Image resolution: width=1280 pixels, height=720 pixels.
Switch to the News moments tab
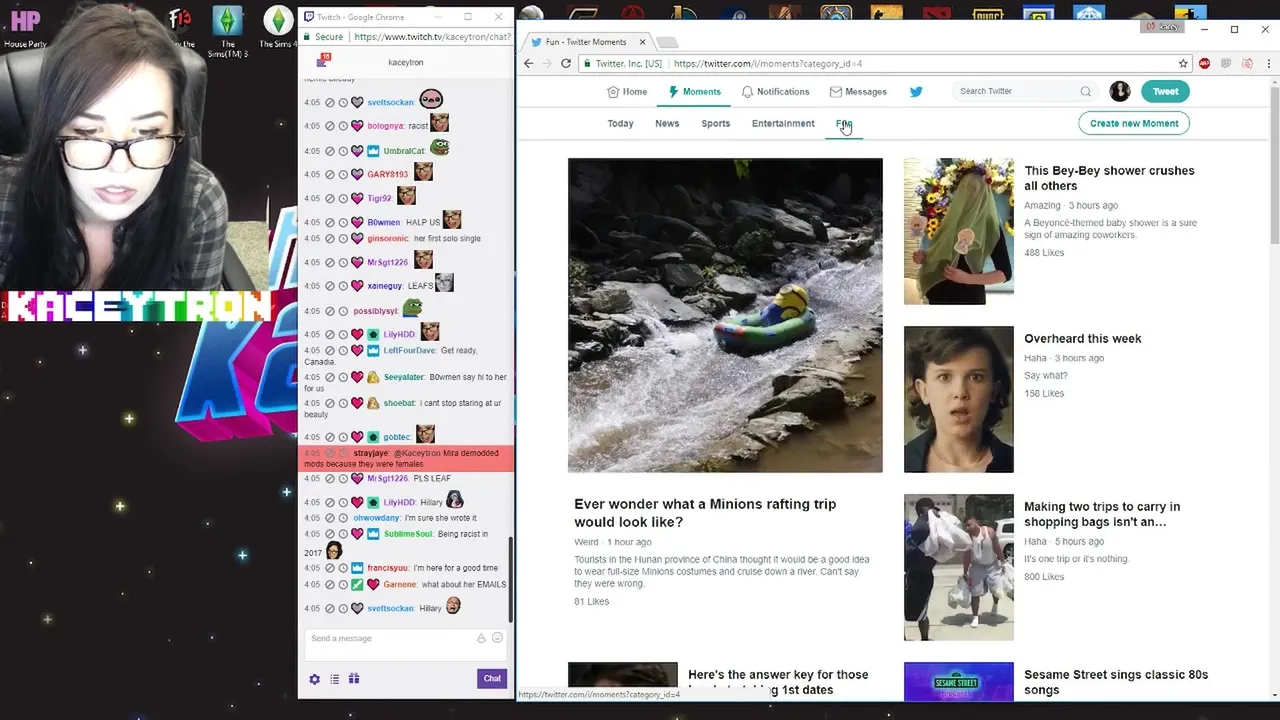(667, 124)
